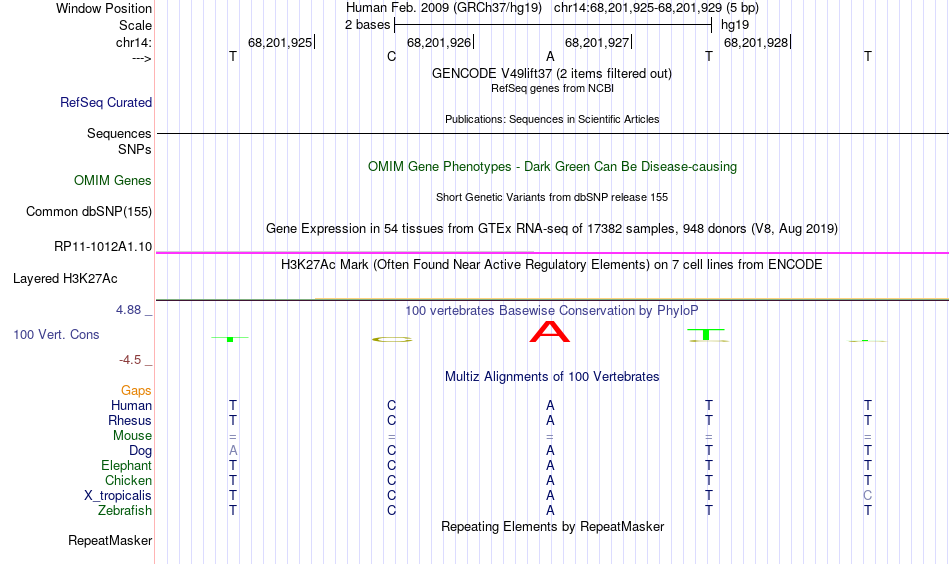Click the Window Position label

click(104, 8)
